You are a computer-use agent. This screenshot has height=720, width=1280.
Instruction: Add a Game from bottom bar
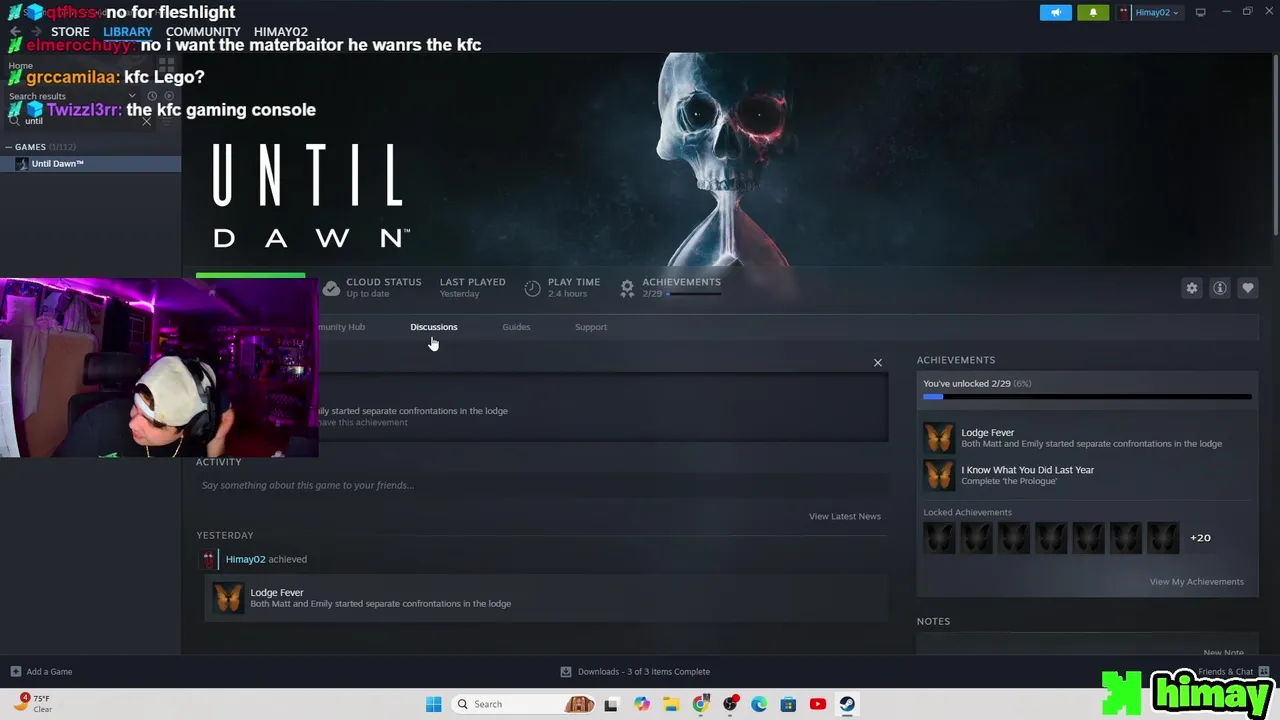pyautogui.click(x=41, y=672)
